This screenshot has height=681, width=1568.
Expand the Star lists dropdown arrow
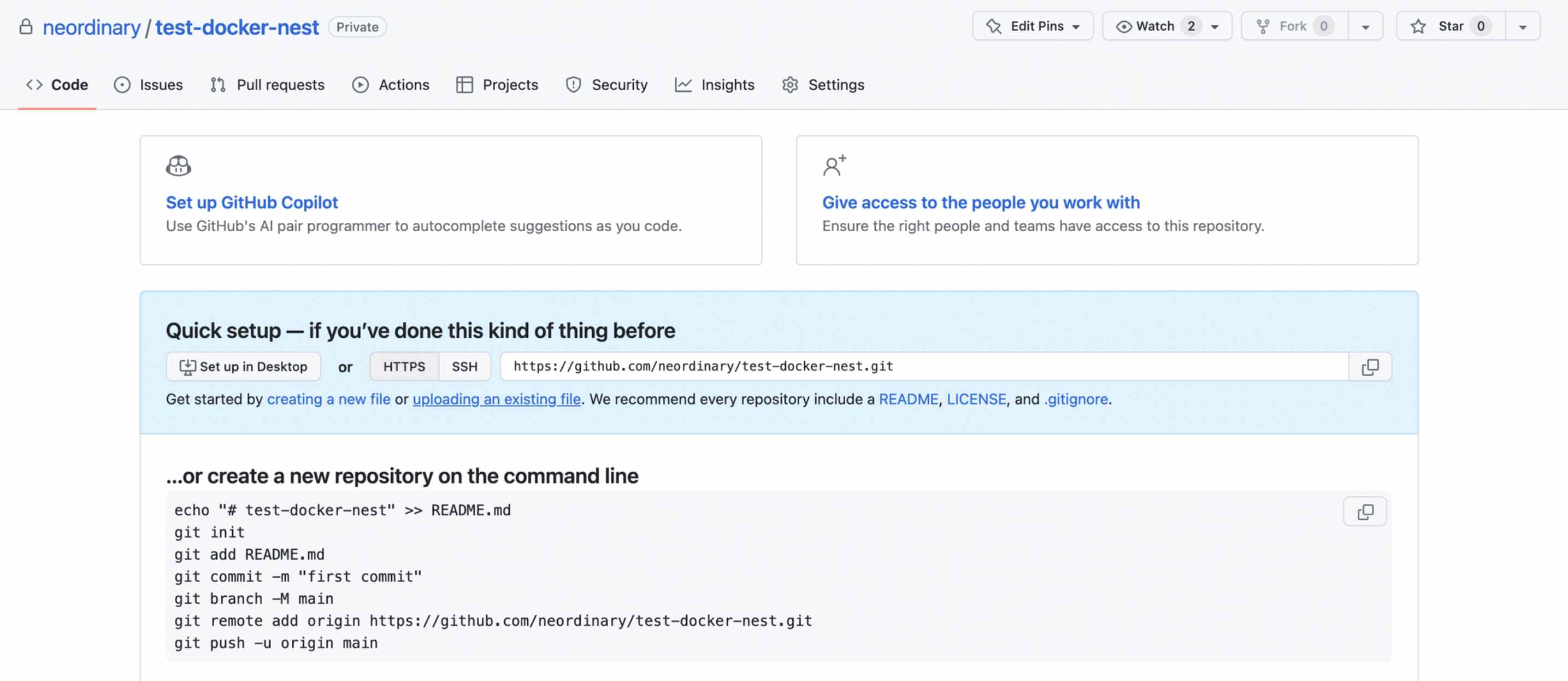pos(1522,27)
